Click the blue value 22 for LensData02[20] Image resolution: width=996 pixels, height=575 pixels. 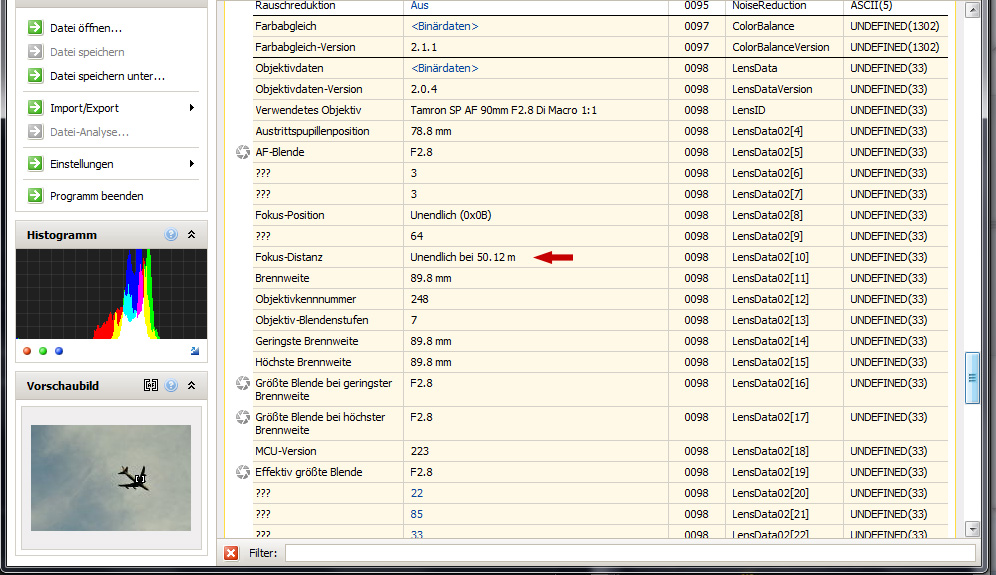point(417,493)
